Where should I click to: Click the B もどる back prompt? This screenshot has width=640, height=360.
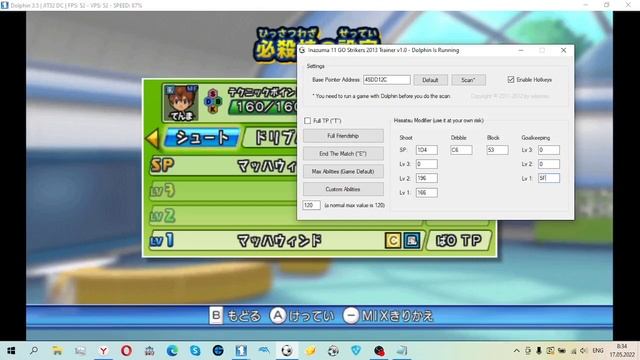(235, 316)
